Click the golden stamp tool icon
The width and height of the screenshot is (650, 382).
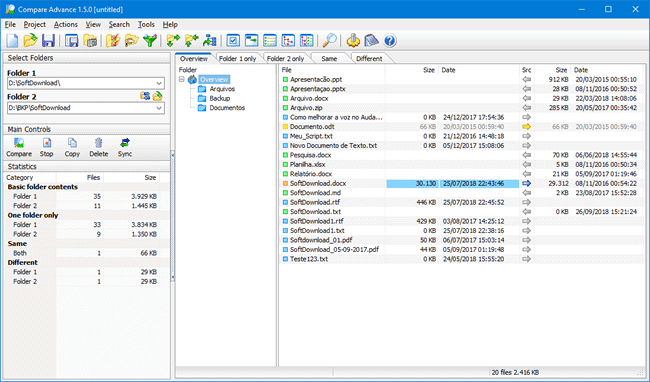353,41
